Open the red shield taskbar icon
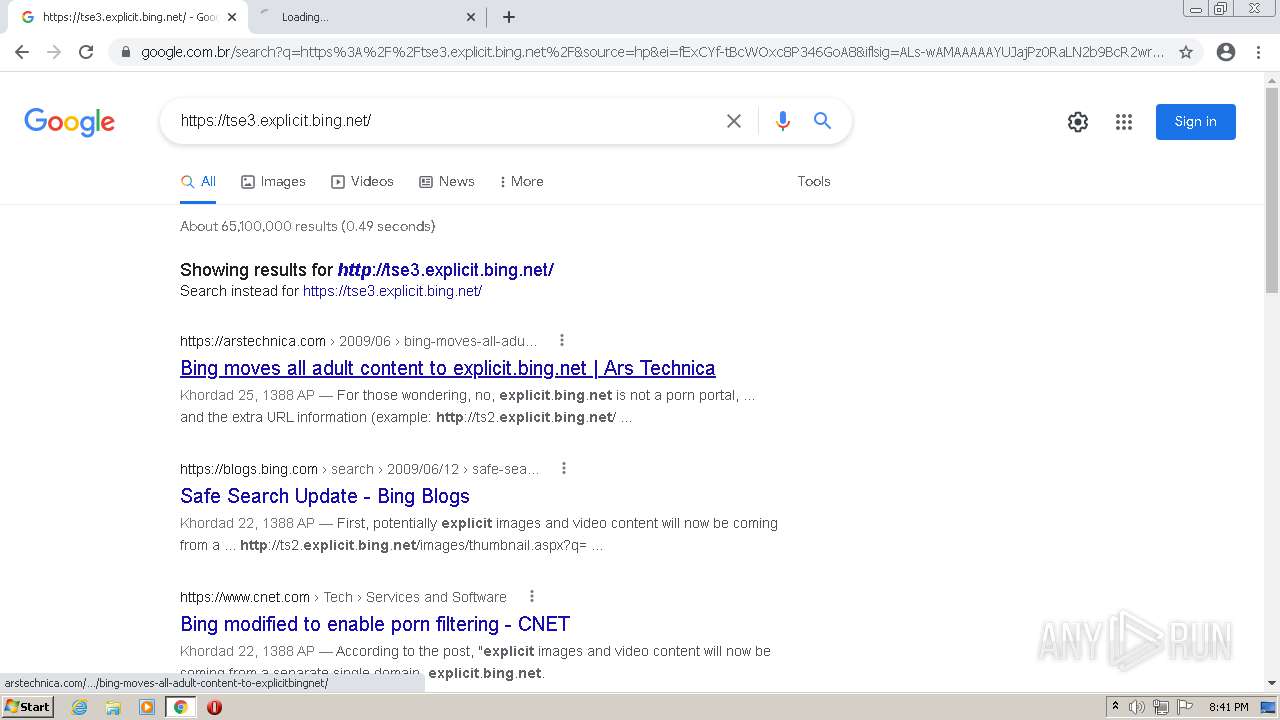The height and width of the screenshot is (720, 1280). click(x=214, y=707)
